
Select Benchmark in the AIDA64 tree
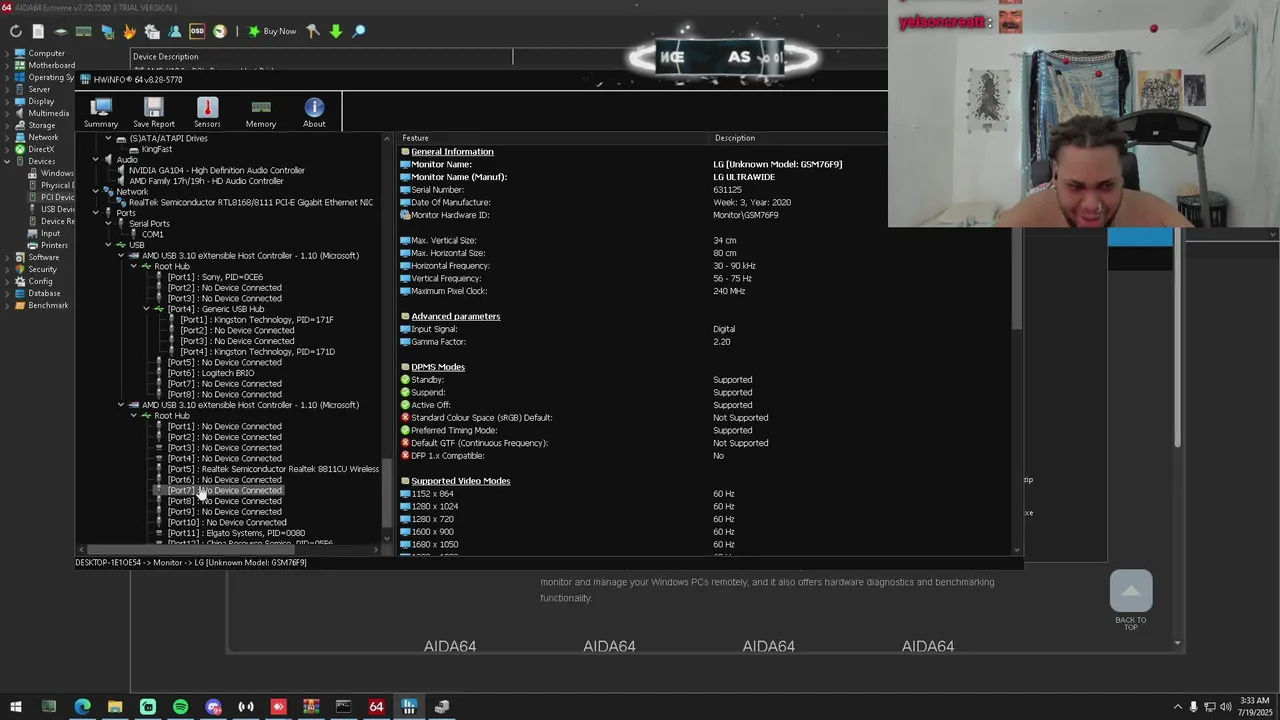pos(48,305)
